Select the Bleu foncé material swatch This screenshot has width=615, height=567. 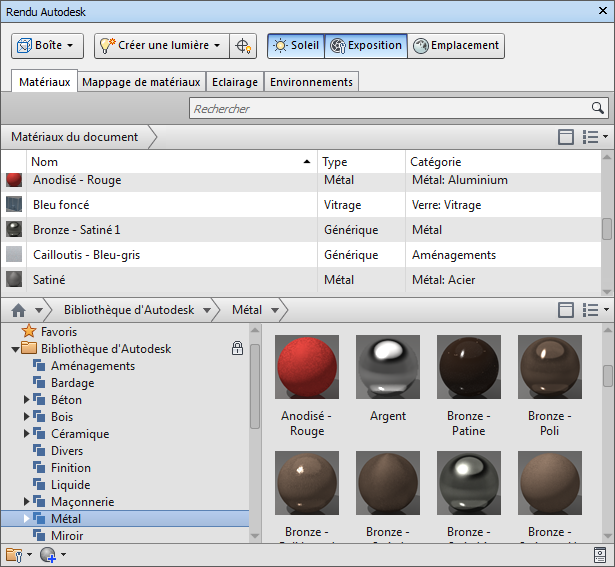pyautogui.click(x=14, y=204)
